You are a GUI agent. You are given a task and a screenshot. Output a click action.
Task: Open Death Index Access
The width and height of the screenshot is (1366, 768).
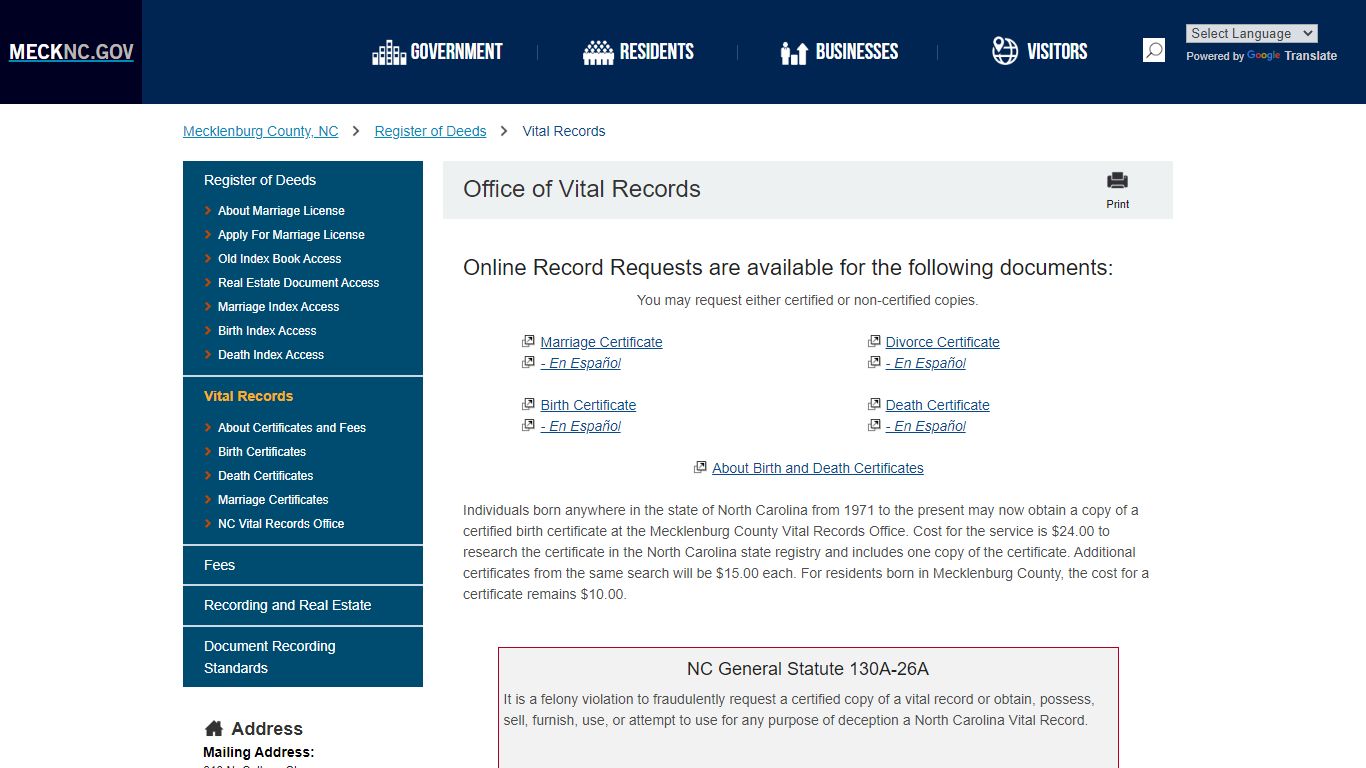[x=271, y=355]
